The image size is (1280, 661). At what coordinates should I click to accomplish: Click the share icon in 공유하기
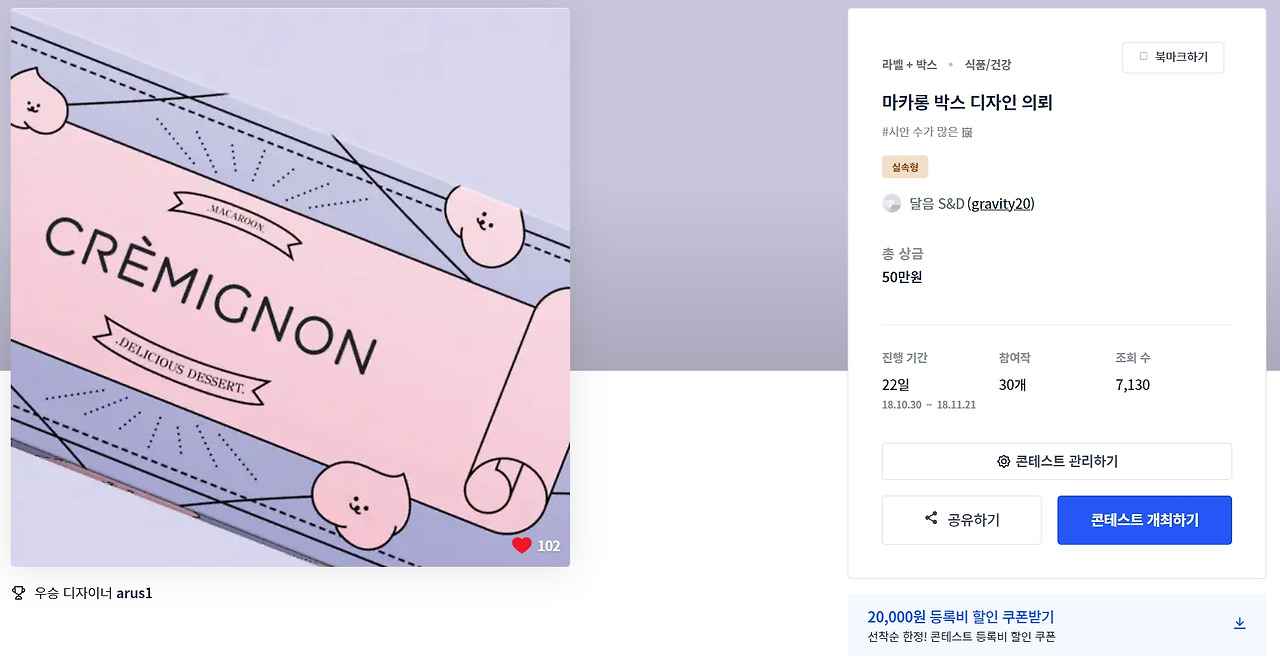[931, 518]
